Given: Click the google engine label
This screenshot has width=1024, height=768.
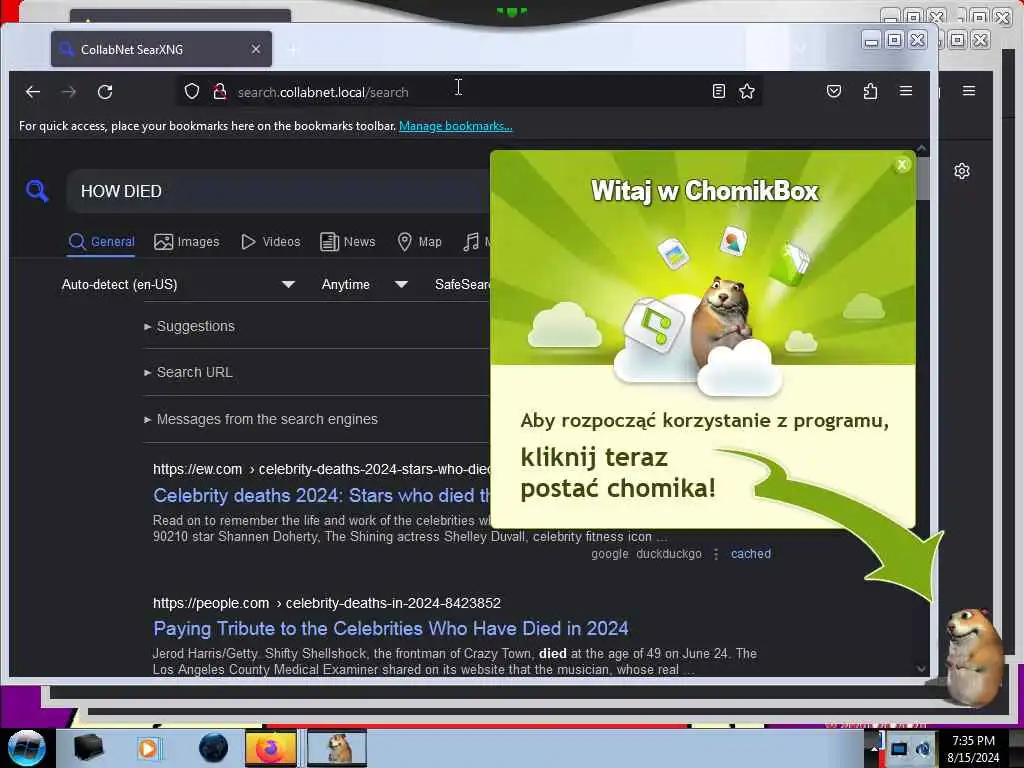Looking at the screenshot, I should (610, 554).
